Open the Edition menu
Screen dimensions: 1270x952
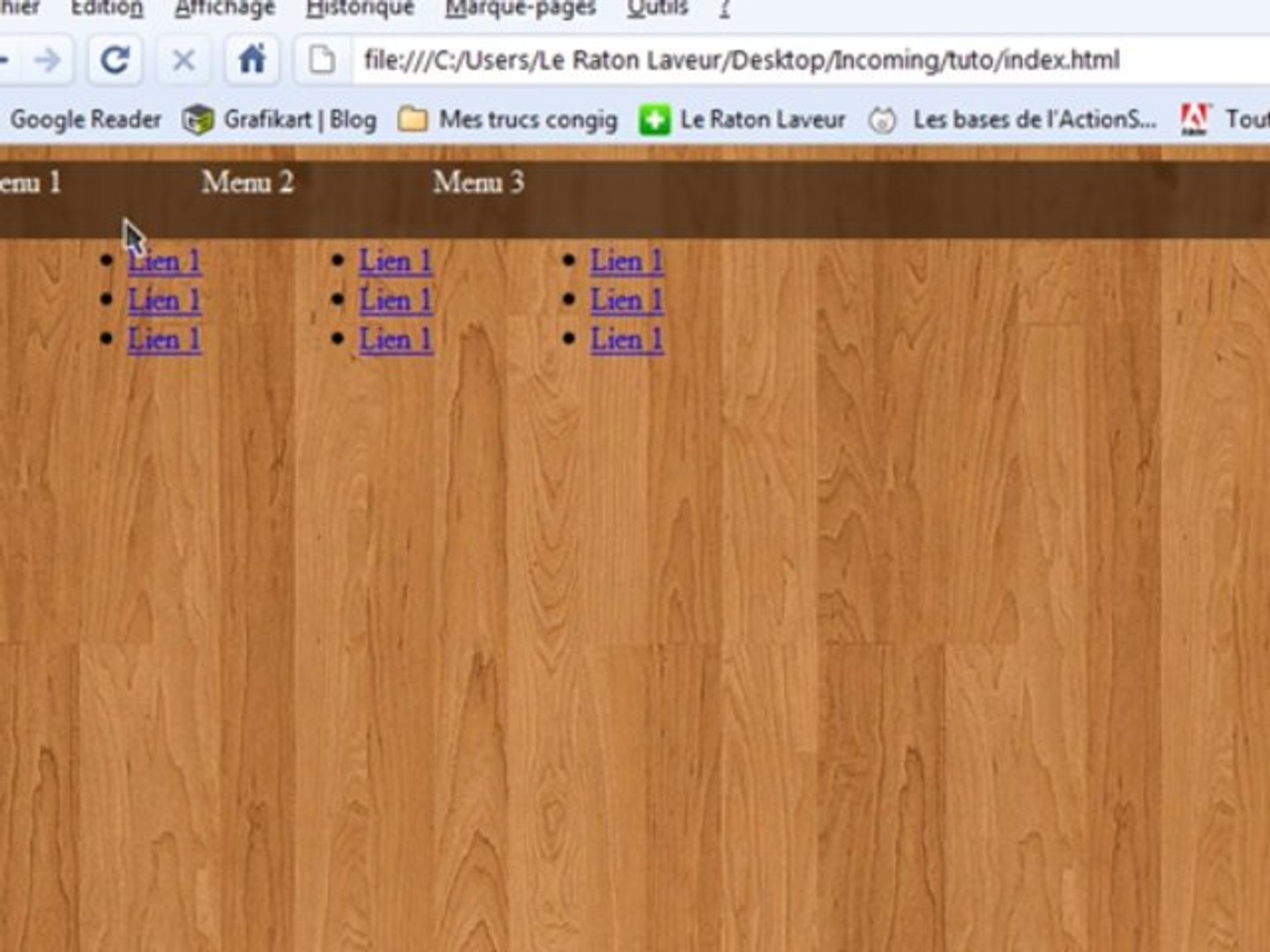coord(107,9)
